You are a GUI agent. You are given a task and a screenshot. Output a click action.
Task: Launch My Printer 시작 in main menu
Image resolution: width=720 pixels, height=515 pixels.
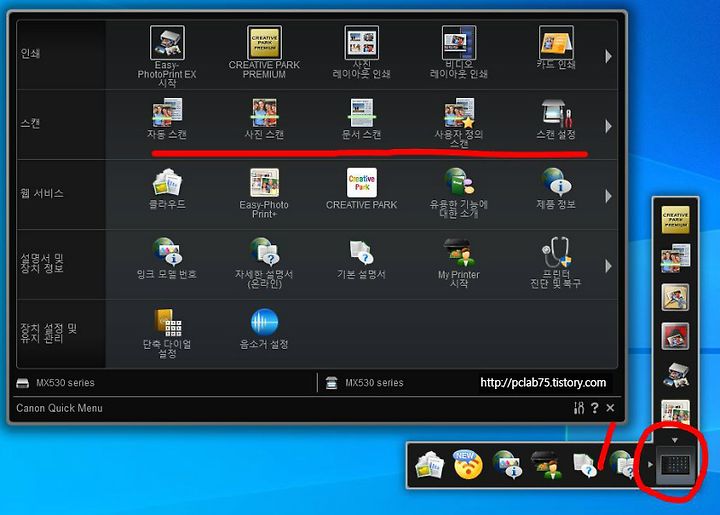coord(459,263)
